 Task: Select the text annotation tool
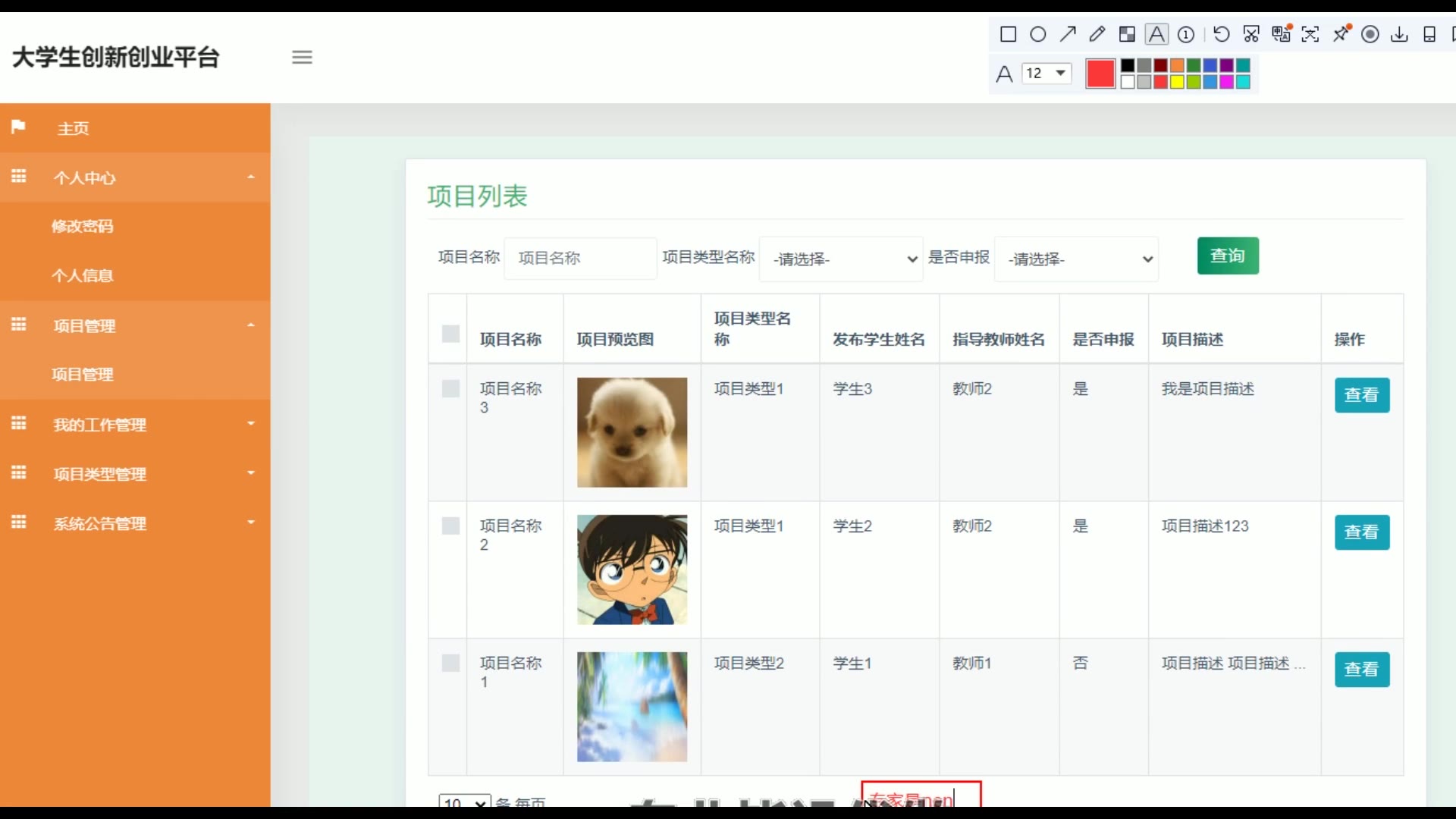click(x=1156, y=34)
